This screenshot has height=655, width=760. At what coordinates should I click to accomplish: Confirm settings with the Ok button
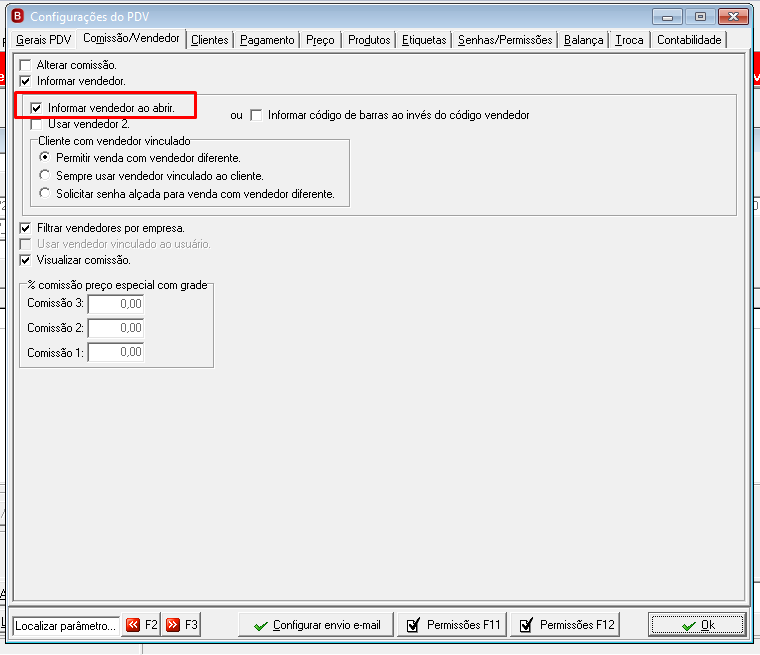[x=697, y=624]
